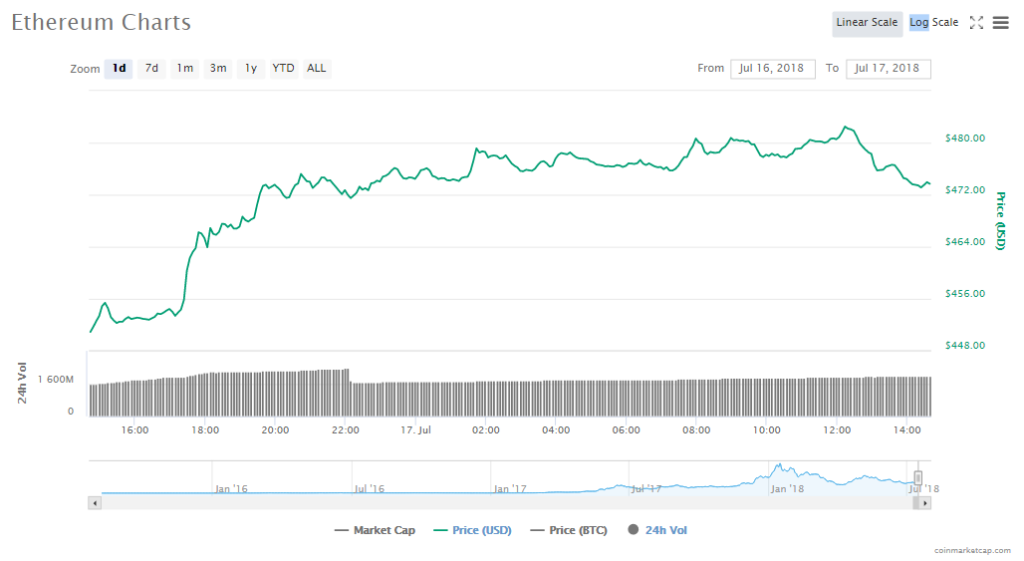Viewport: 1024px width, 561px height.
Task: Click the navigator scrollbar left arrow
Action: (x=95, y=503)
